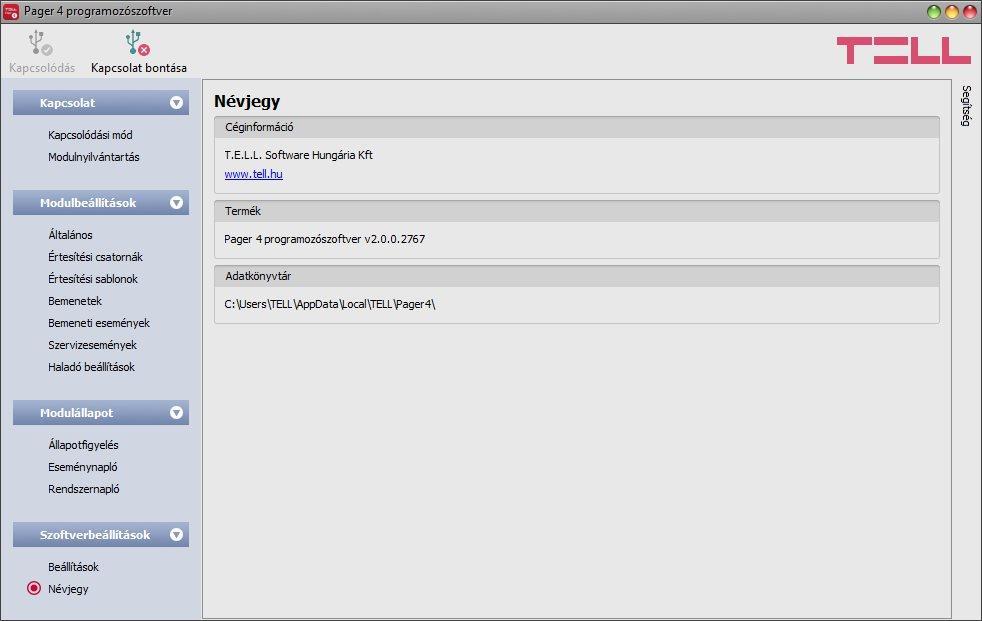Open Értesítési sablonok page
The height and width of the screenshot is (621, 982).
pos(93,279)
